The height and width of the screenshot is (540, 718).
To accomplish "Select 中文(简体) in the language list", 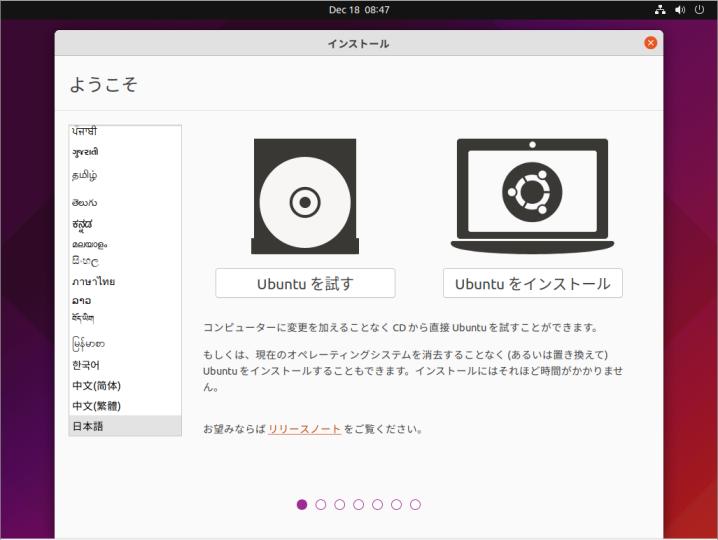I will pyautogui.click(x=125, y=386).
